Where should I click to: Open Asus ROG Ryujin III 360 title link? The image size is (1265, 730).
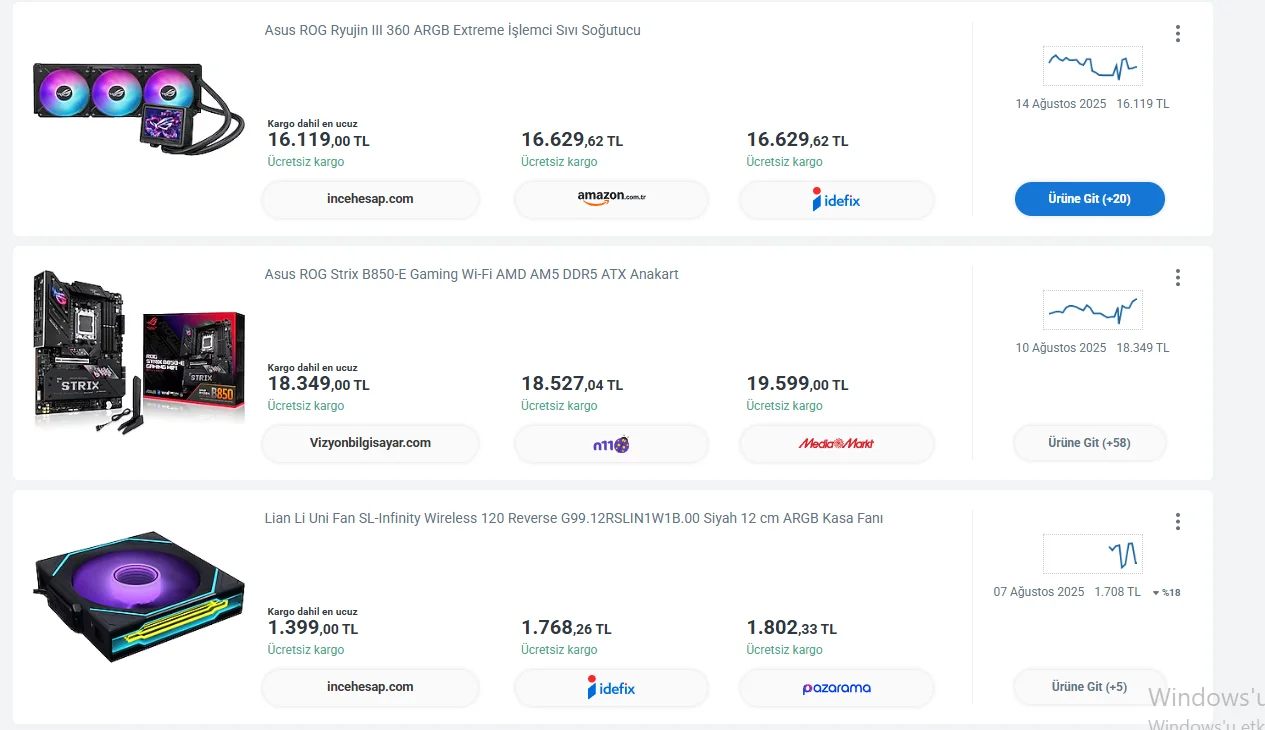coord(452,31)
